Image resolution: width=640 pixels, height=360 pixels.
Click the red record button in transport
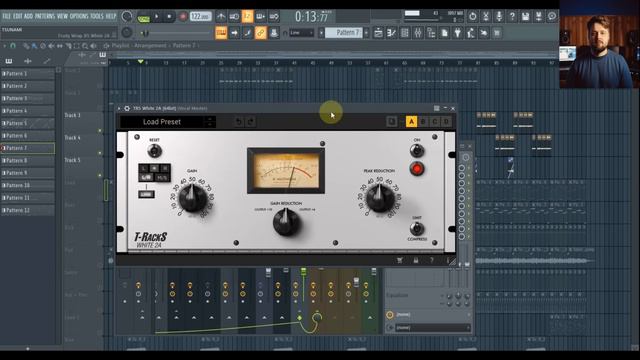[183, 17]
